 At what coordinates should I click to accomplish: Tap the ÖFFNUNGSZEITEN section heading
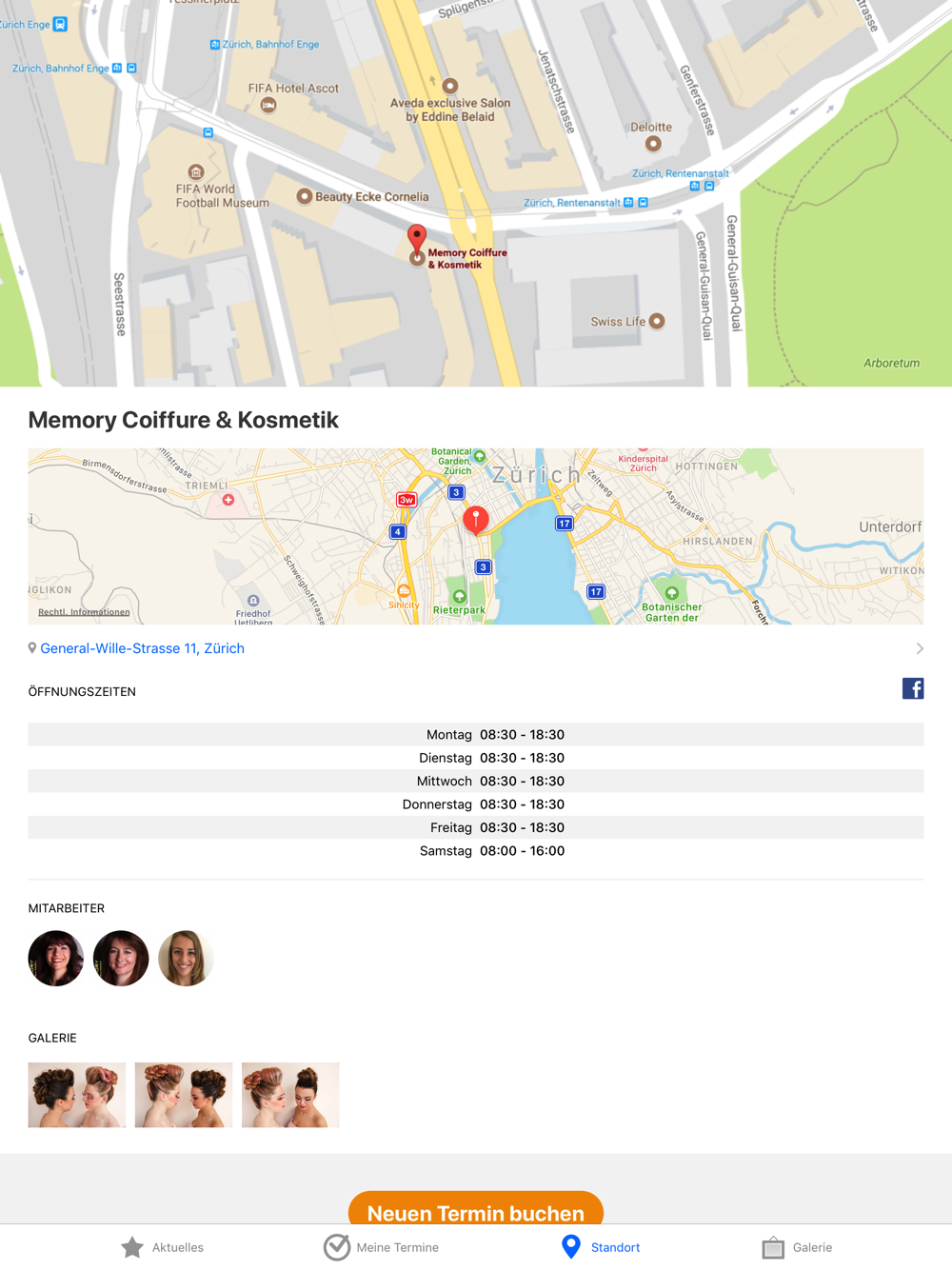click(x=82, y=692)
